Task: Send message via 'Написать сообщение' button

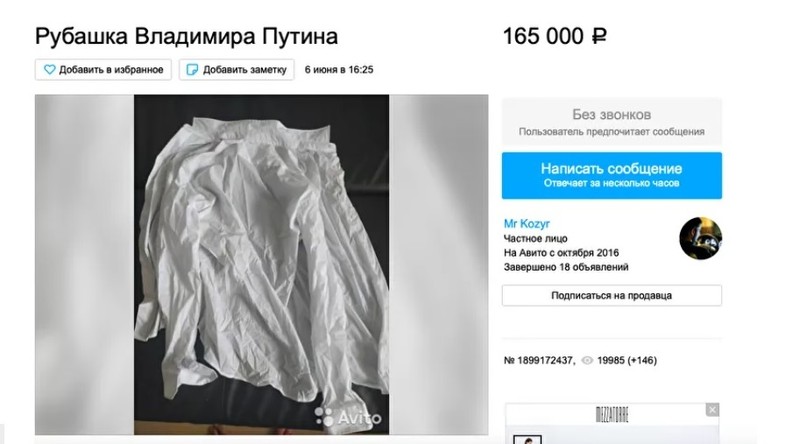Action: [x=611, y=175]
